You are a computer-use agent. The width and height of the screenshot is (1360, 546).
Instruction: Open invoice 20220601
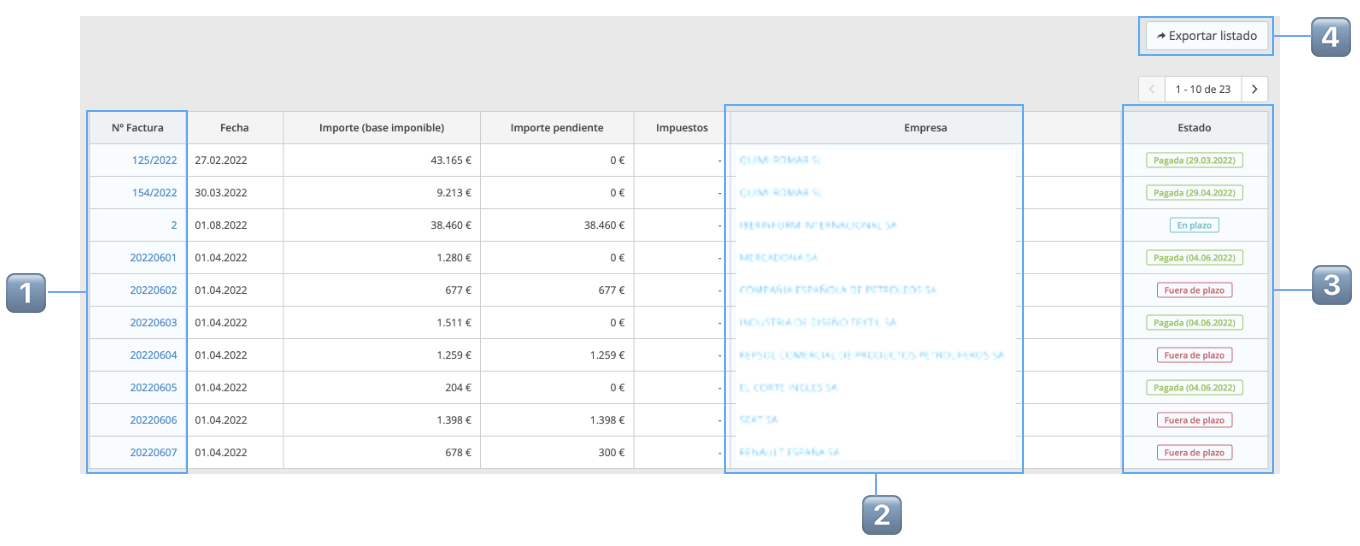click(153, 258)
